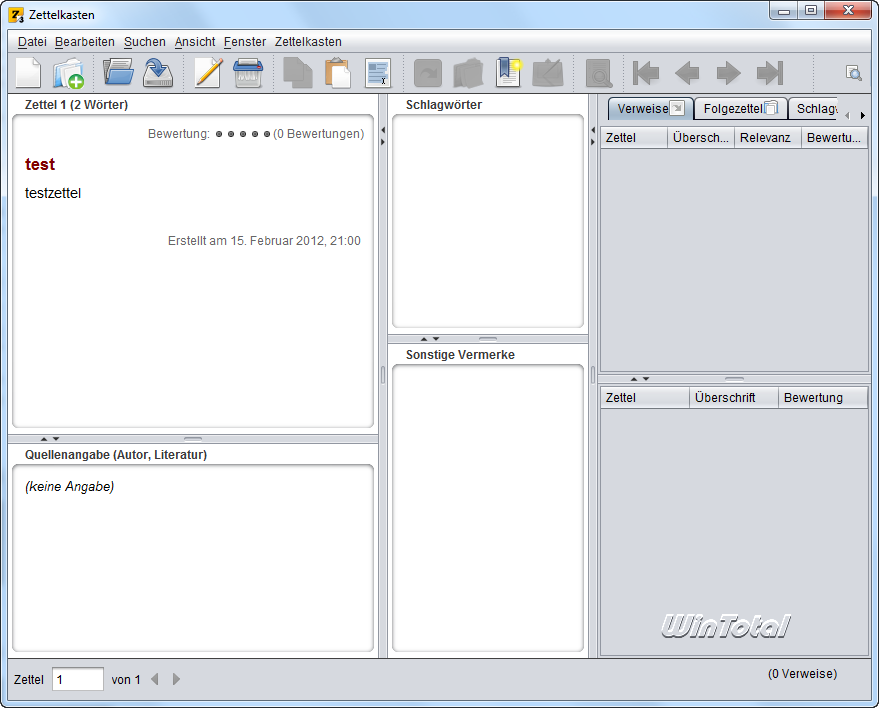Click the copy documents toolbar icon
The image size is (879, 708).
click(298, 73)
